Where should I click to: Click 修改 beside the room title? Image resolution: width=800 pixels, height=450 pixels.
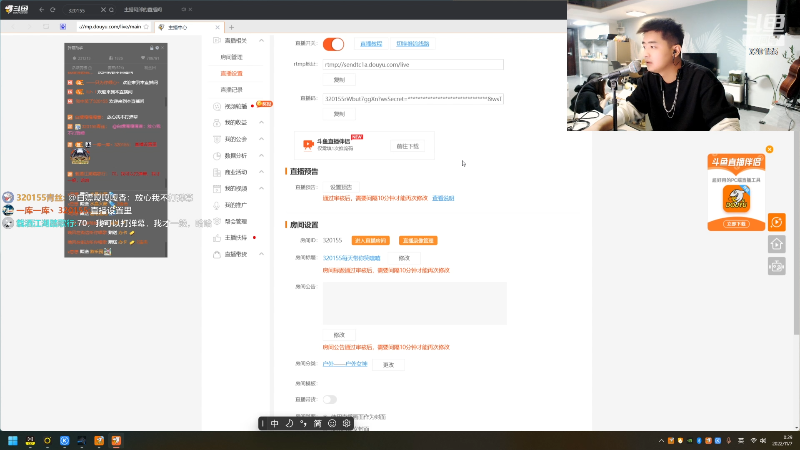(404, 258)
